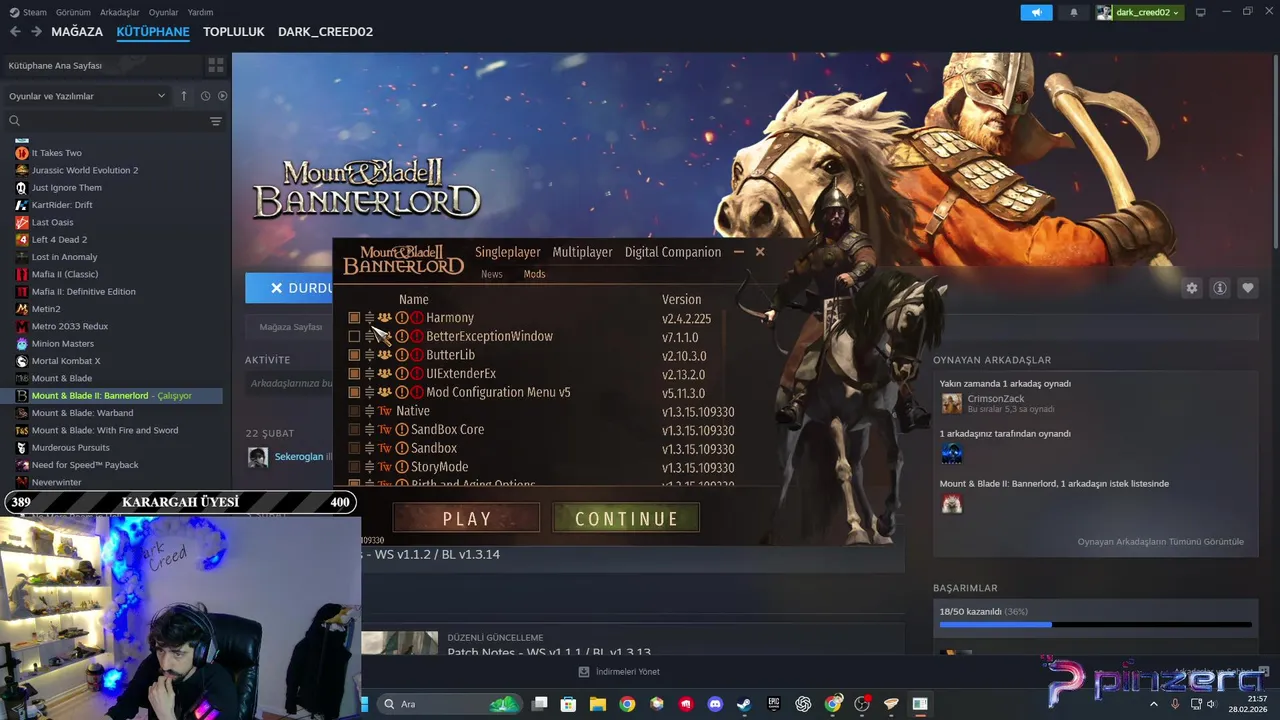Screen dimensions: 1280x720
Task: Click the Steam announcements megaphone button
Action: coord(1036,12)
